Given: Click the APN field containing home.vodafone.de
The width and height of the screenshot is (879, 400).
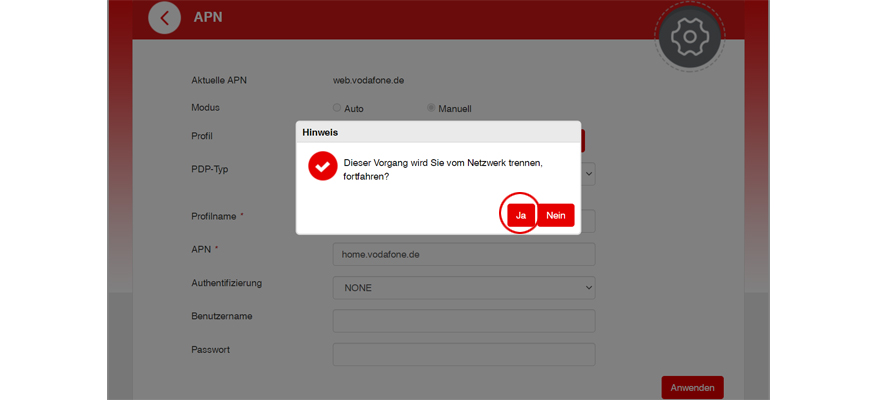Looking at the screenshot, I should 463,254.
